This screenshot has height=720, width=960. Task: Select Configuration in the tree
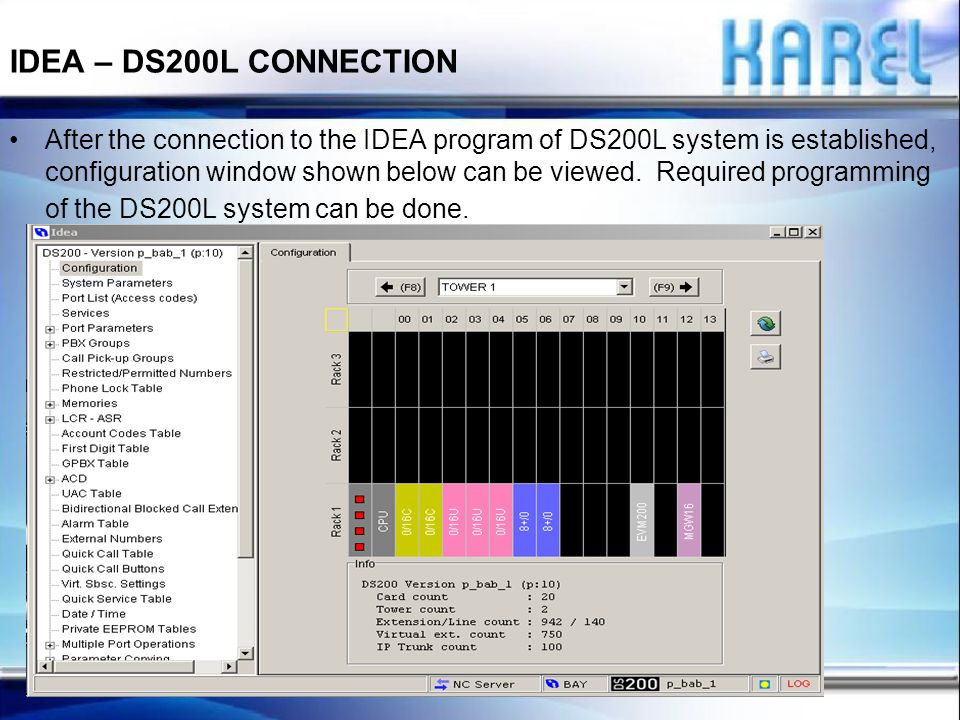(x=99, y=268)
